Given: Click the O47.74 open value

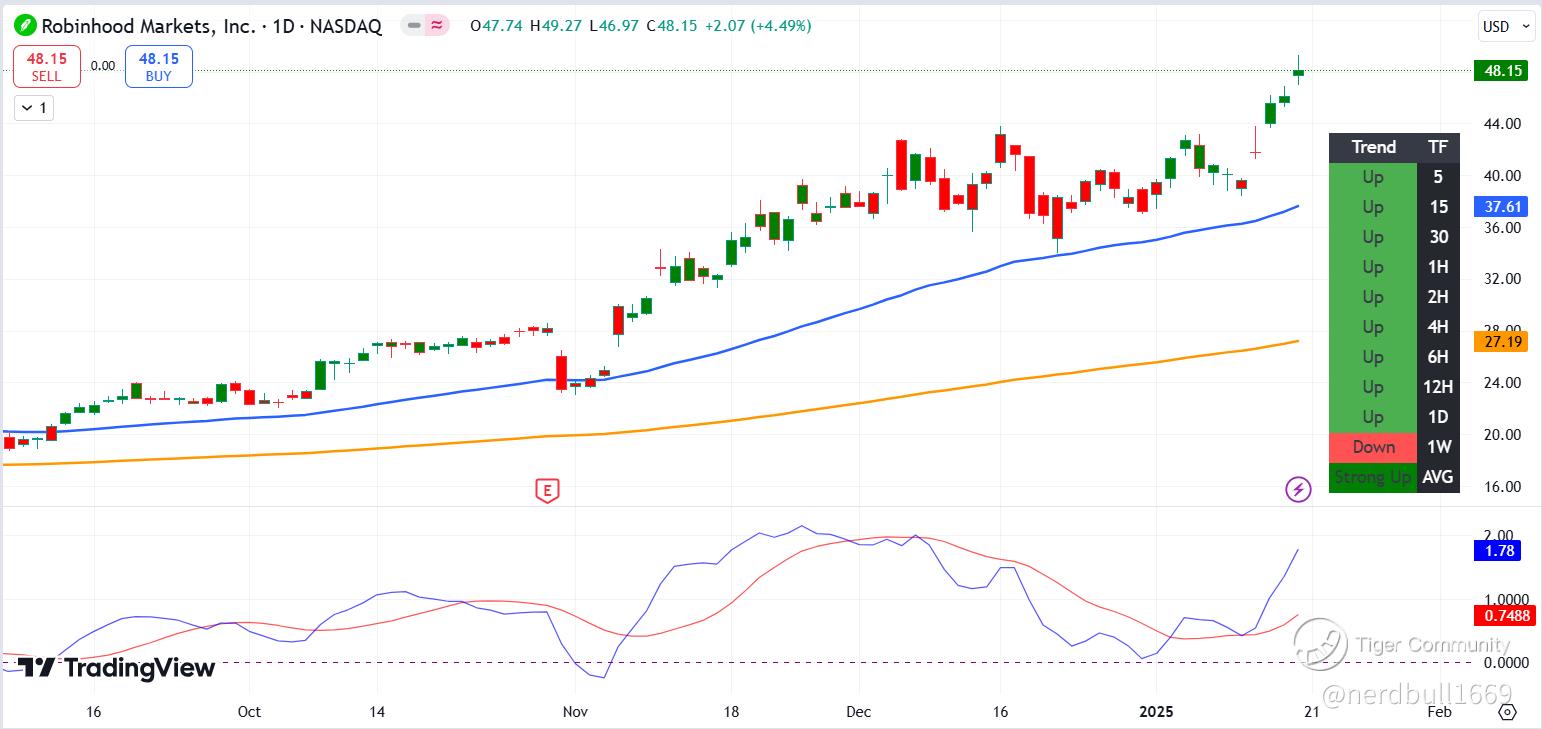Looking at the screenshot, I should (498, 26).
